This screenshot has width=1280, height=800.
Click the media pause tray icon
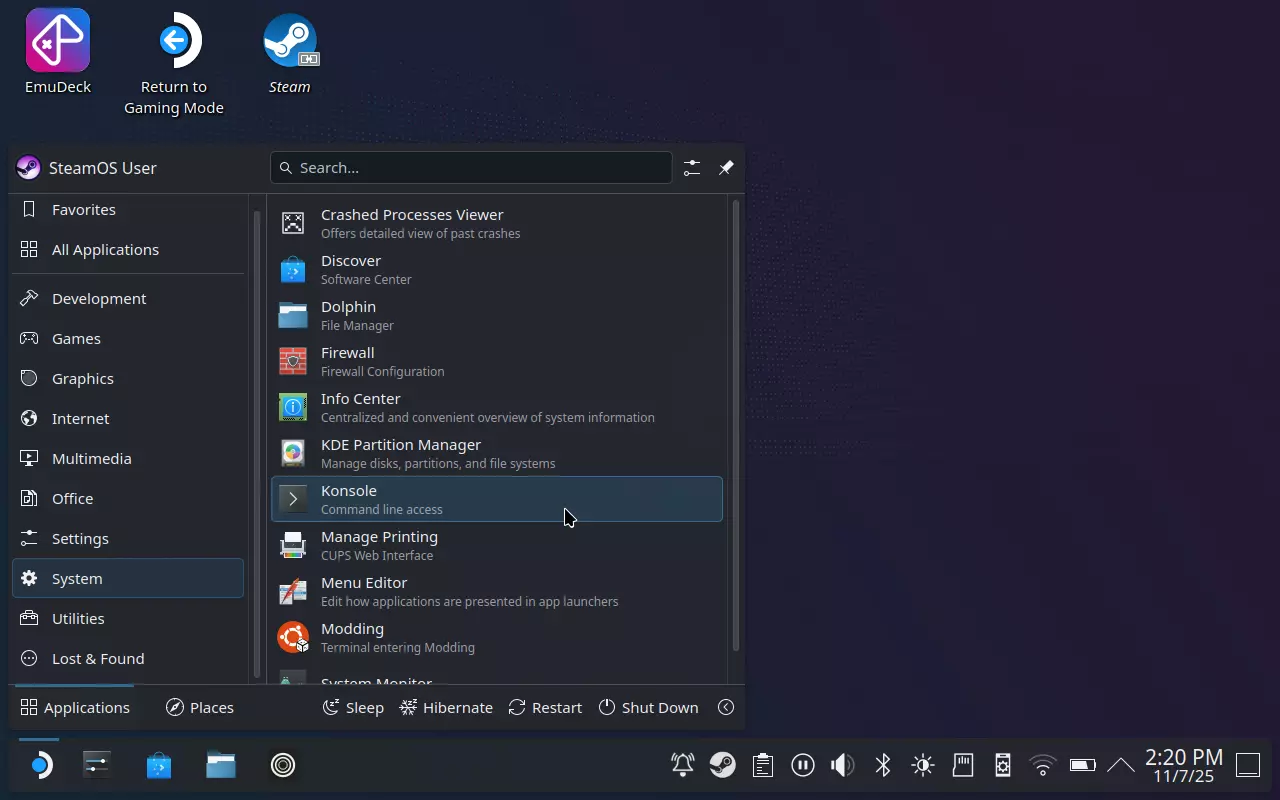[x=803, y=766]
